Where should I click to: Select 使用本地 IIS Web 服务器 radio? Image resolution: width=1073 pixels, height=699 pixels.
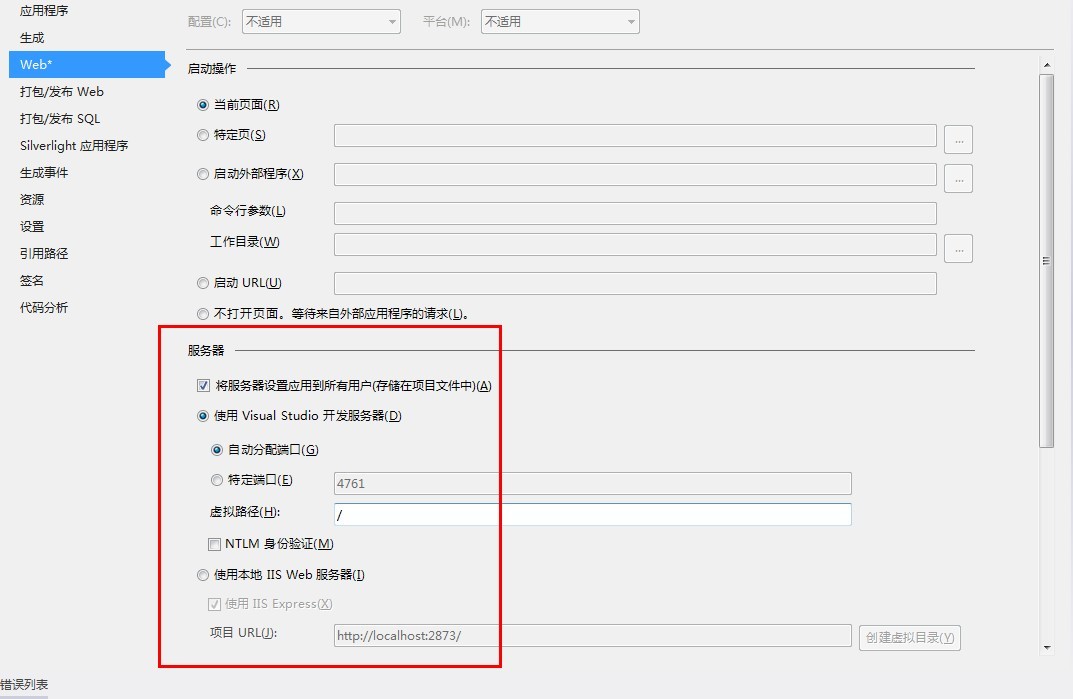[x=203, y=575]
